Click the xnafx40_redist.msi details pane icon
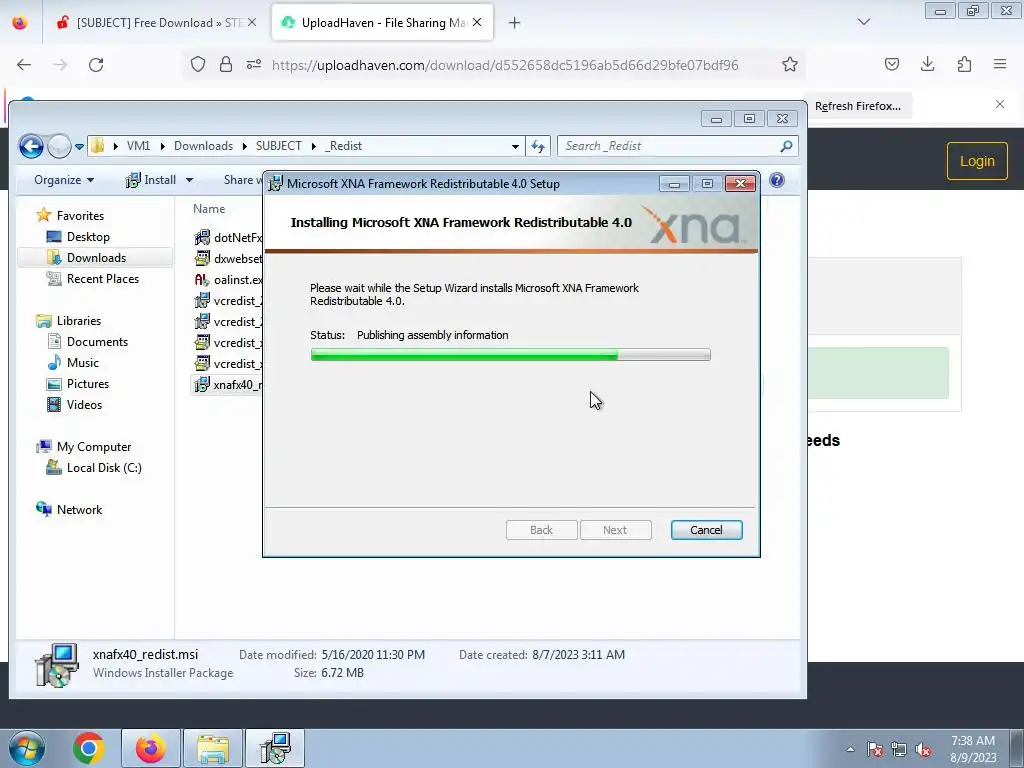1024x768 pixels. point(57,665)
